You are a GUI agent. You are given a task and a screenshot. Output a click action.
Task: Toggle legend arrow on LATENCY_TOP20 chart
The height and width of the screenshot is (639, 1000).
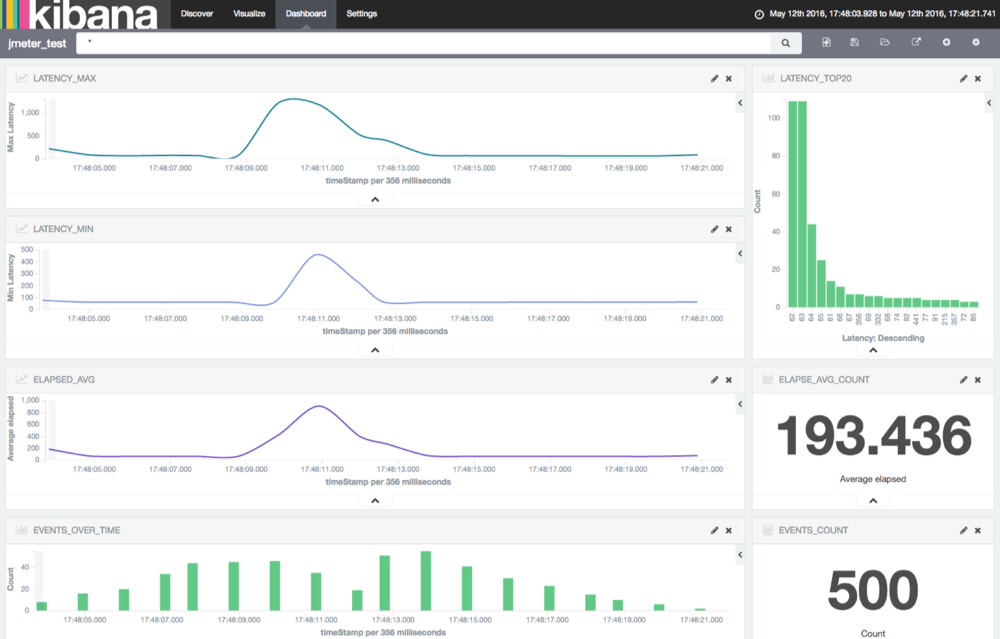[989, 103]
